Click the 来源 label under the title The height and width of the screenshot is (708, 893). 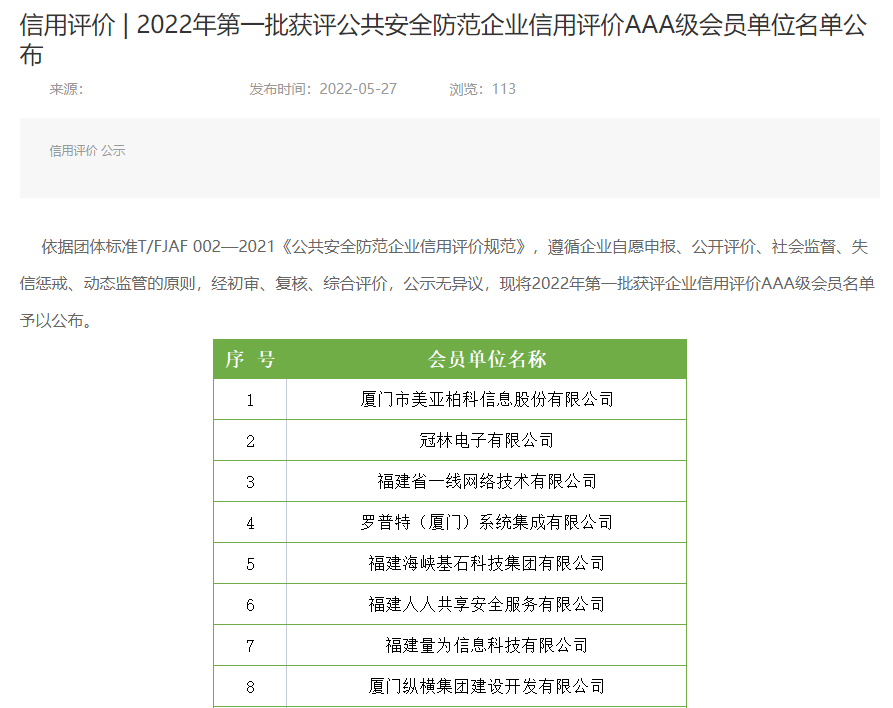tap(66, 89)
